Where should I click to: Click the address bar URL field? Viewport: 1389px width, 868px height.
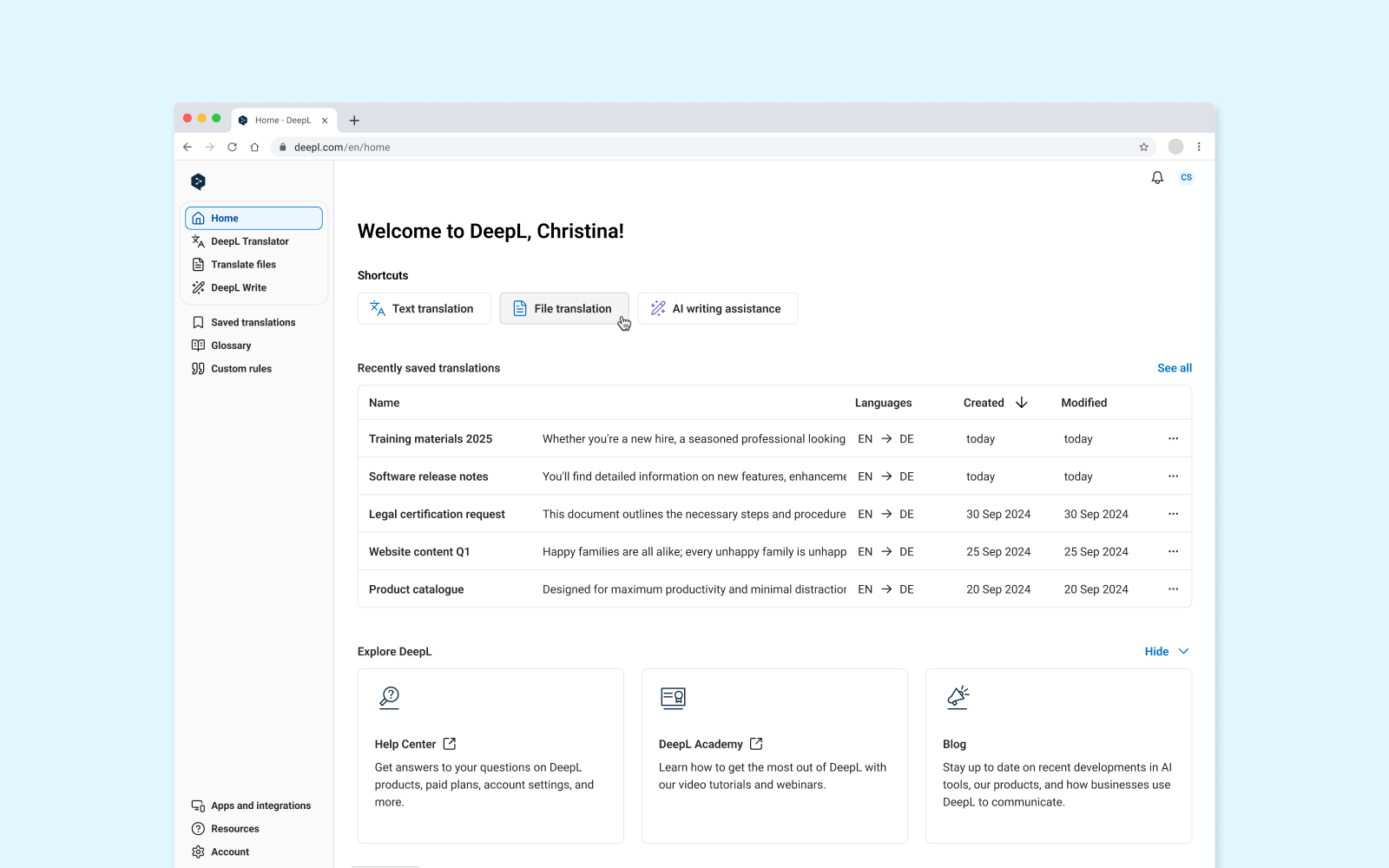click(x=712, y=147)
